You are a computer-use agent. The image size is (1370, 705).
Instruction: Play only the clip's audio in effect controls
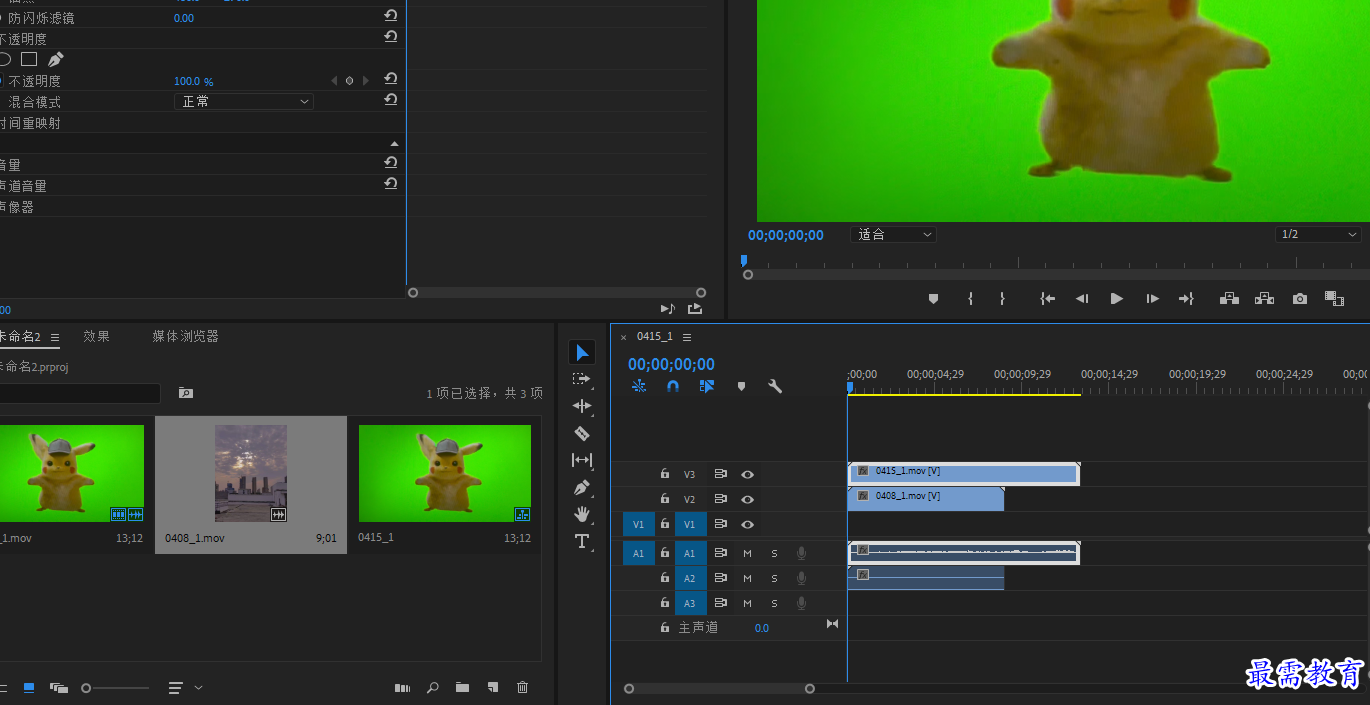point(668,309)
